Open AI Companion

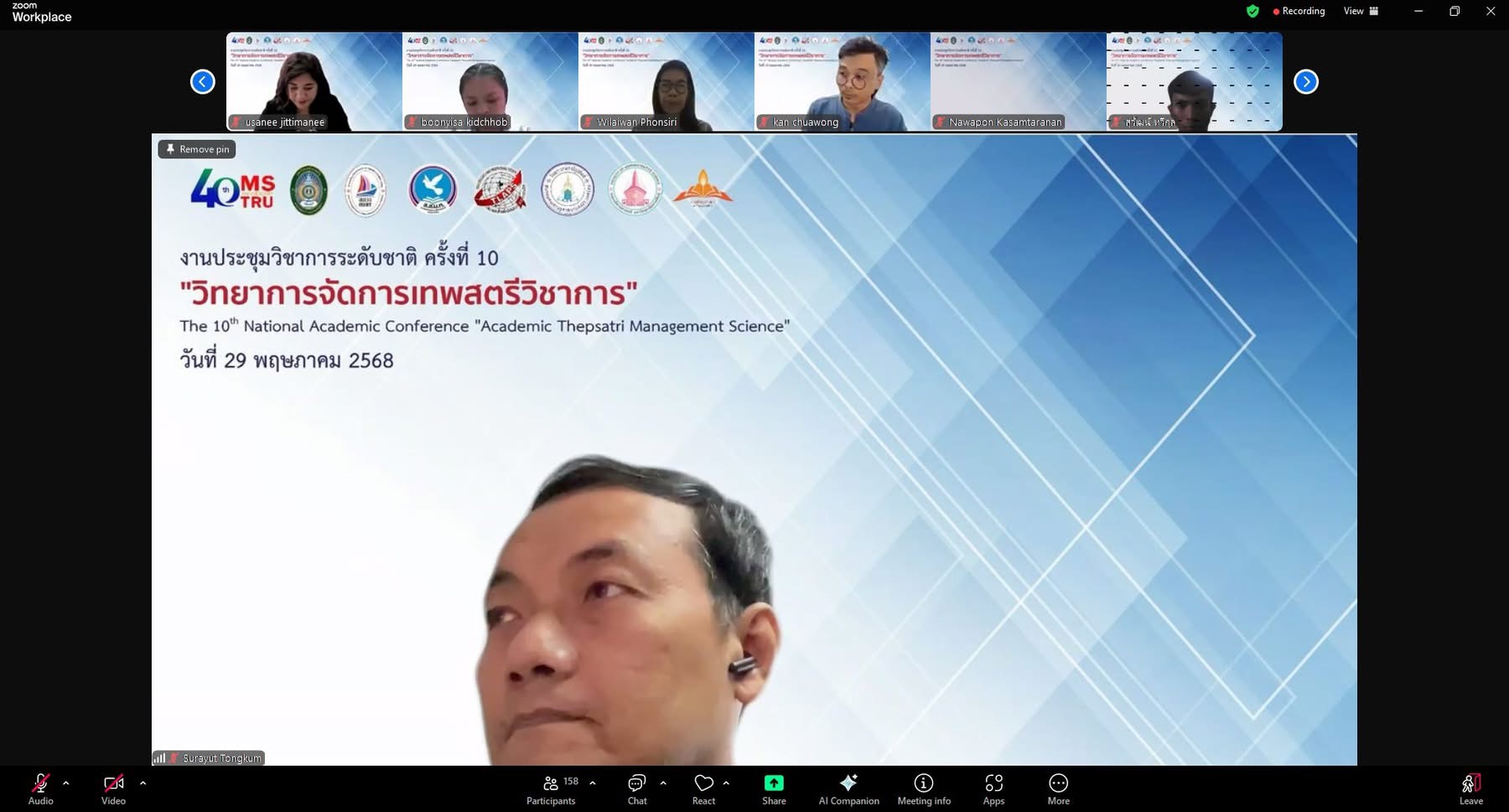(848, 789)
